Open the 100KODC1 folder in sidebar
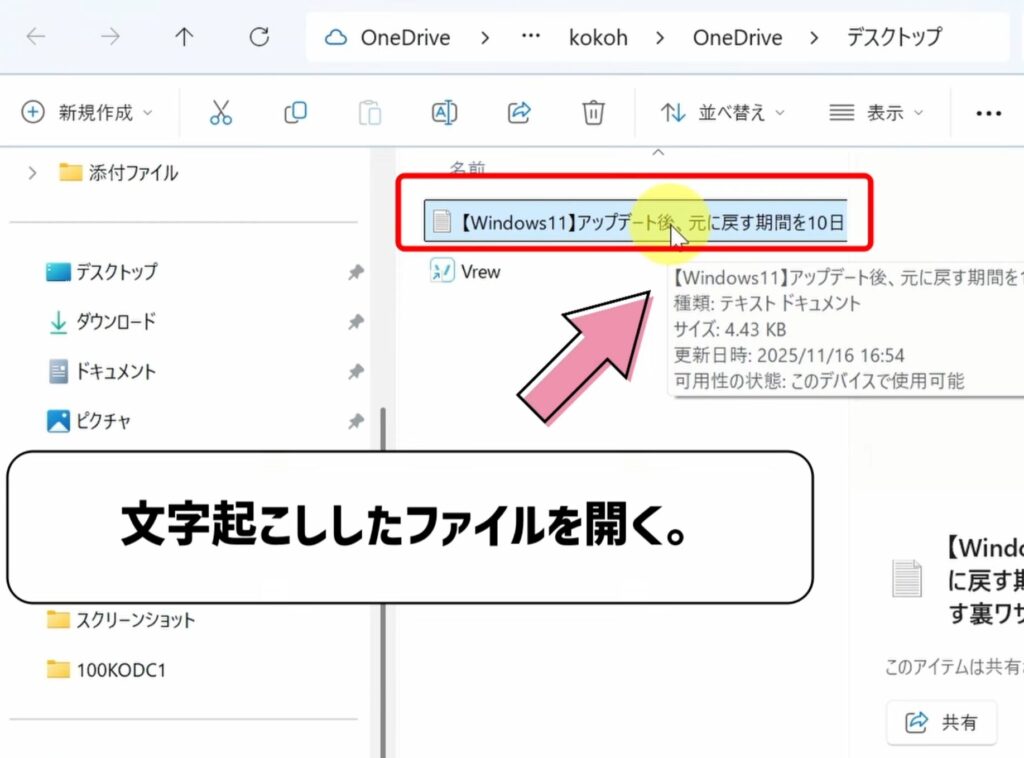This screenshot has height=758, width=1024. pos(120,670)
